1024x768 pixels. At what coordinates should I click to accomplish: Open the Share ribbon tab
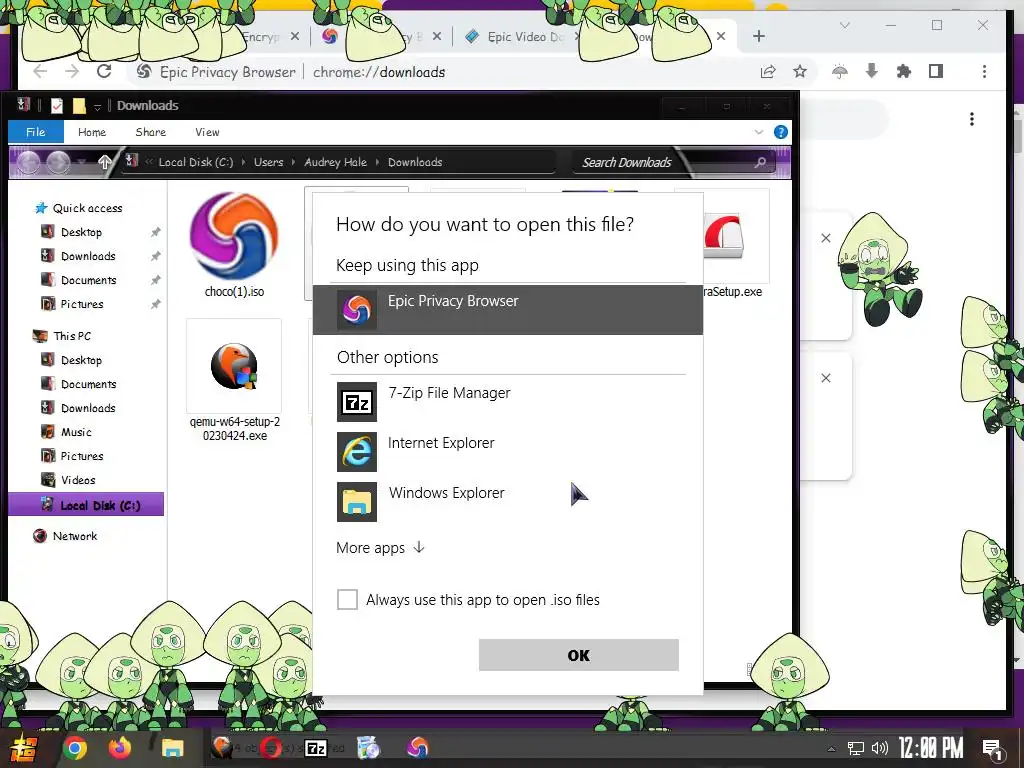(x=151, y=132)
